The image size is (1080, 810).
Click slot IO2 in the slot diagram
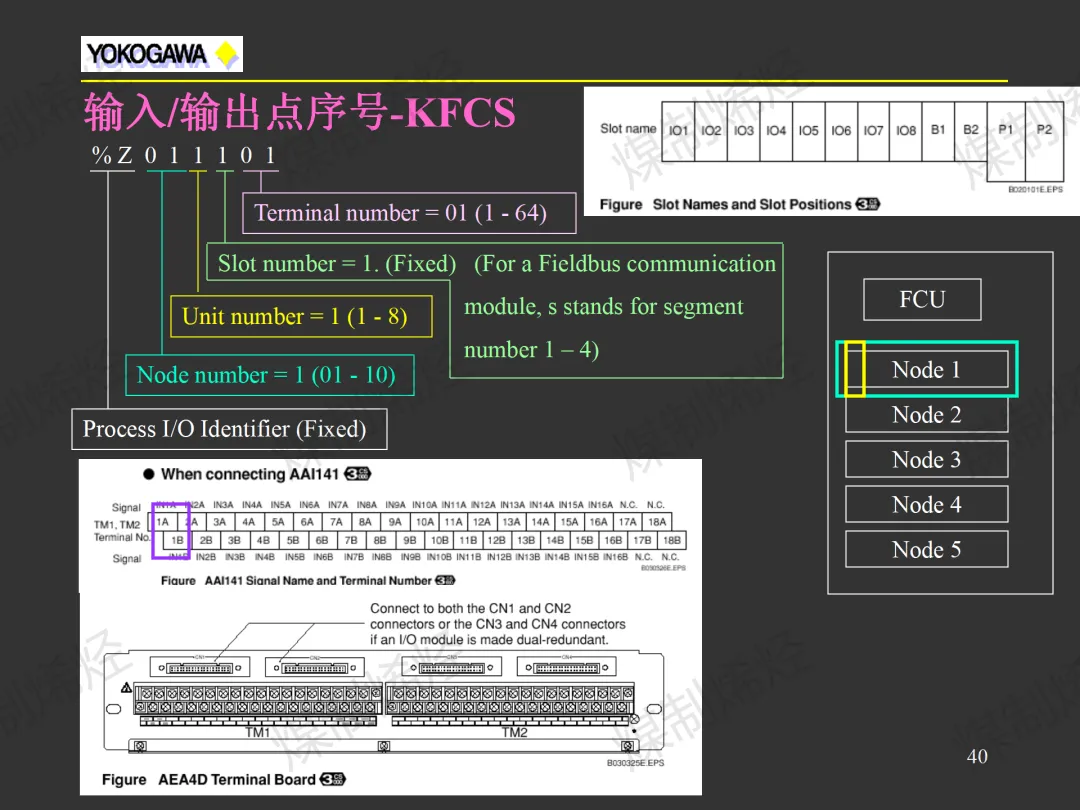[711, 131]
